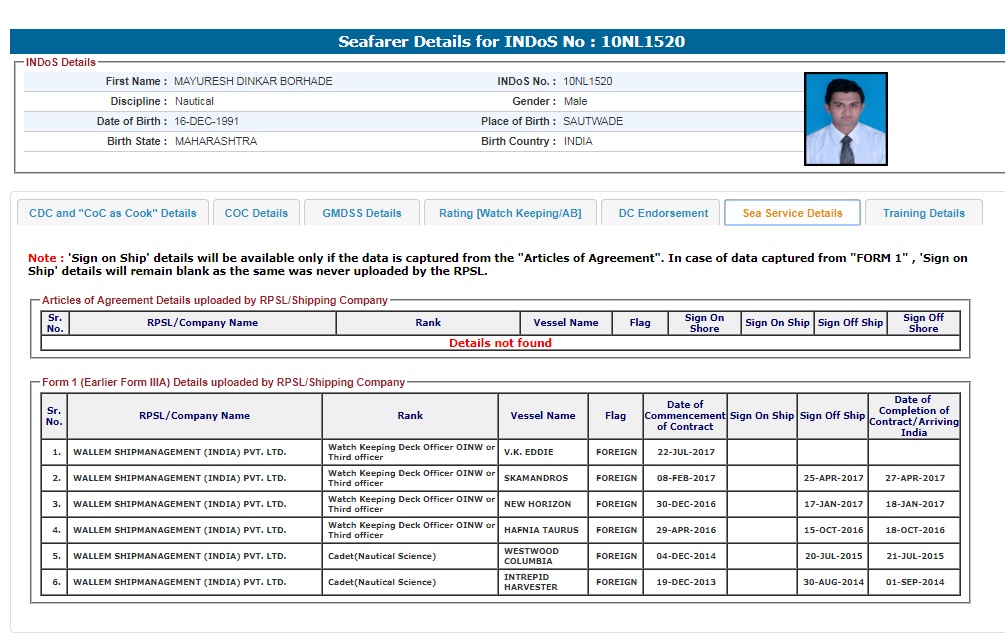Open the CDC and "CoC as Cook" Details tab
1005x638 pixels.
click(113, 213)
